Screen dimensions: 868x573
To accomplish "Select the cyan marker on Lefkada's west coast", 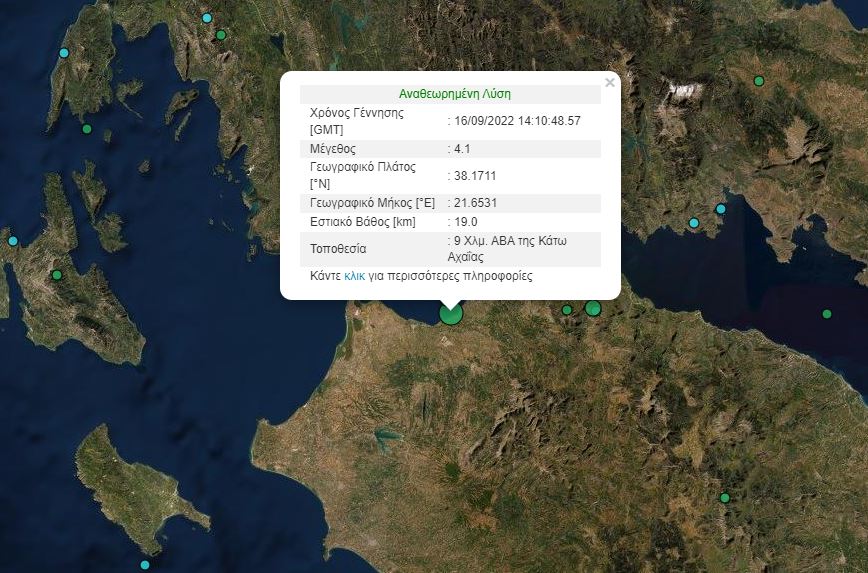I will tap(64, 53).
